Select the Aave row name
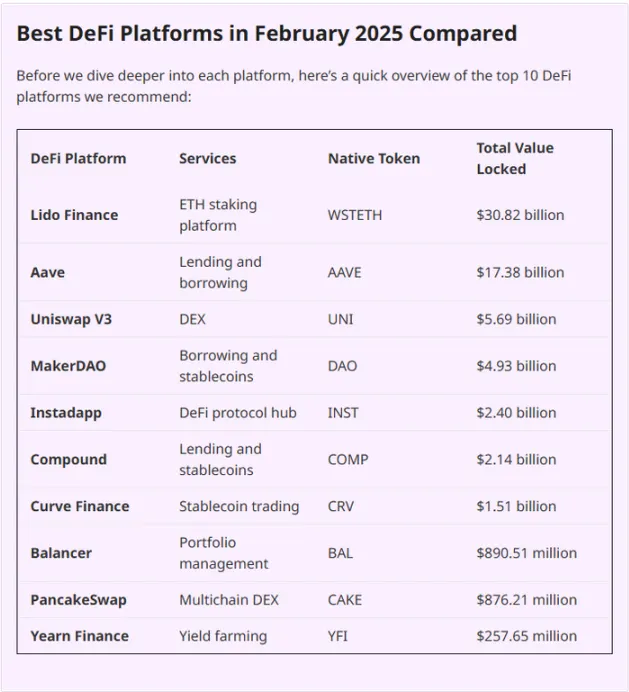 pyautogui.click(x=47, y=272)
